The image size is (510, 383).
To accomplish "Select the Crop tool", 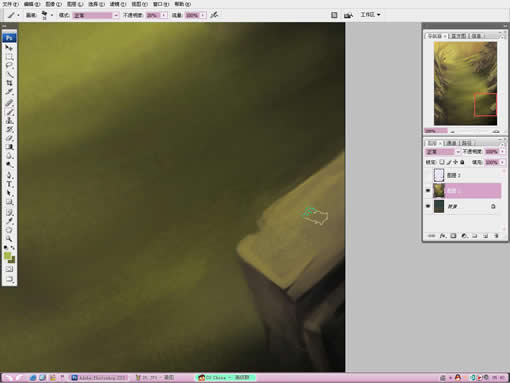I will coord(9,83).
